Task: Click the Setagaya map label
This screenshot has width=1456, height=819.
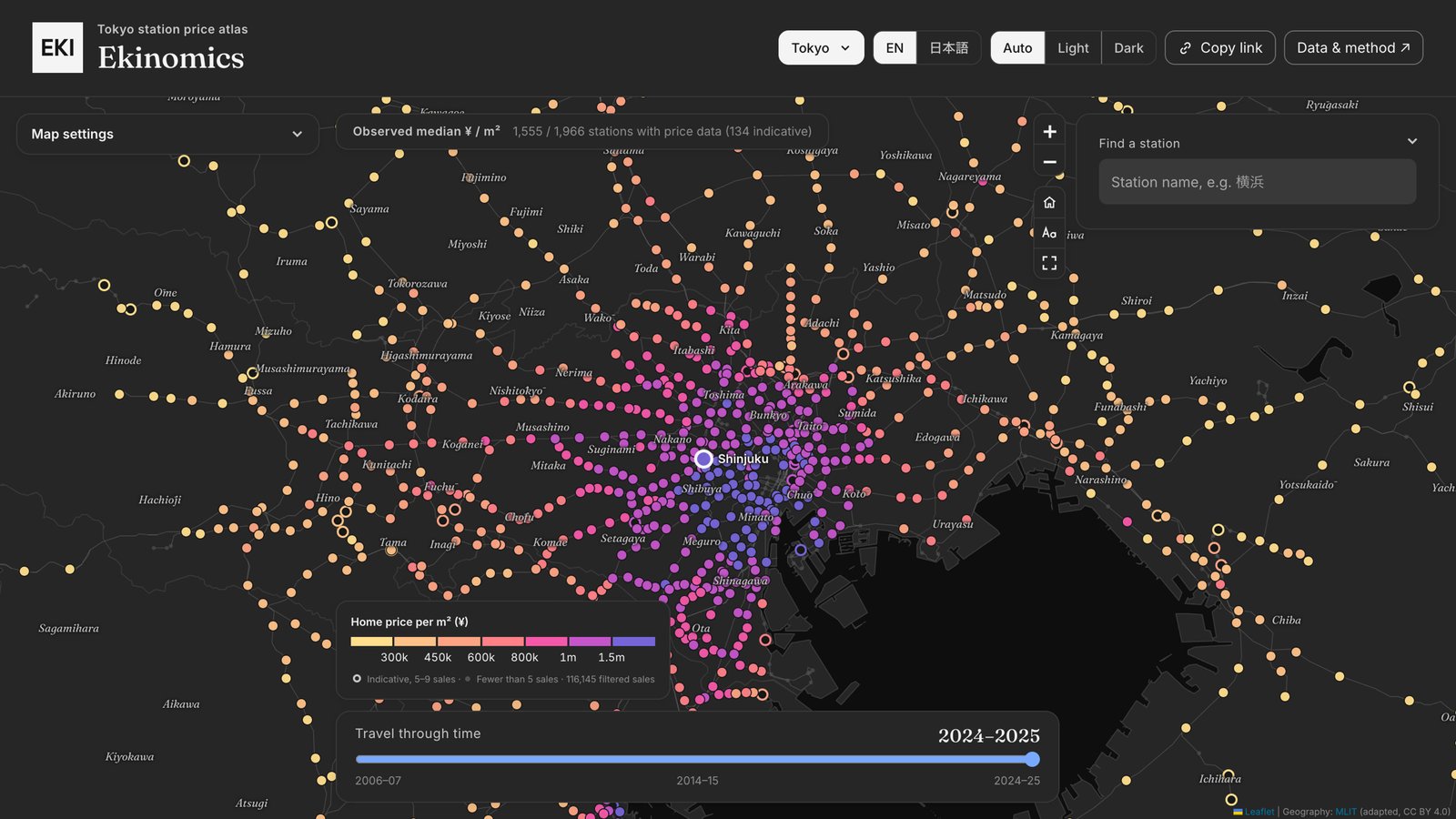Action: pos(623,539)
